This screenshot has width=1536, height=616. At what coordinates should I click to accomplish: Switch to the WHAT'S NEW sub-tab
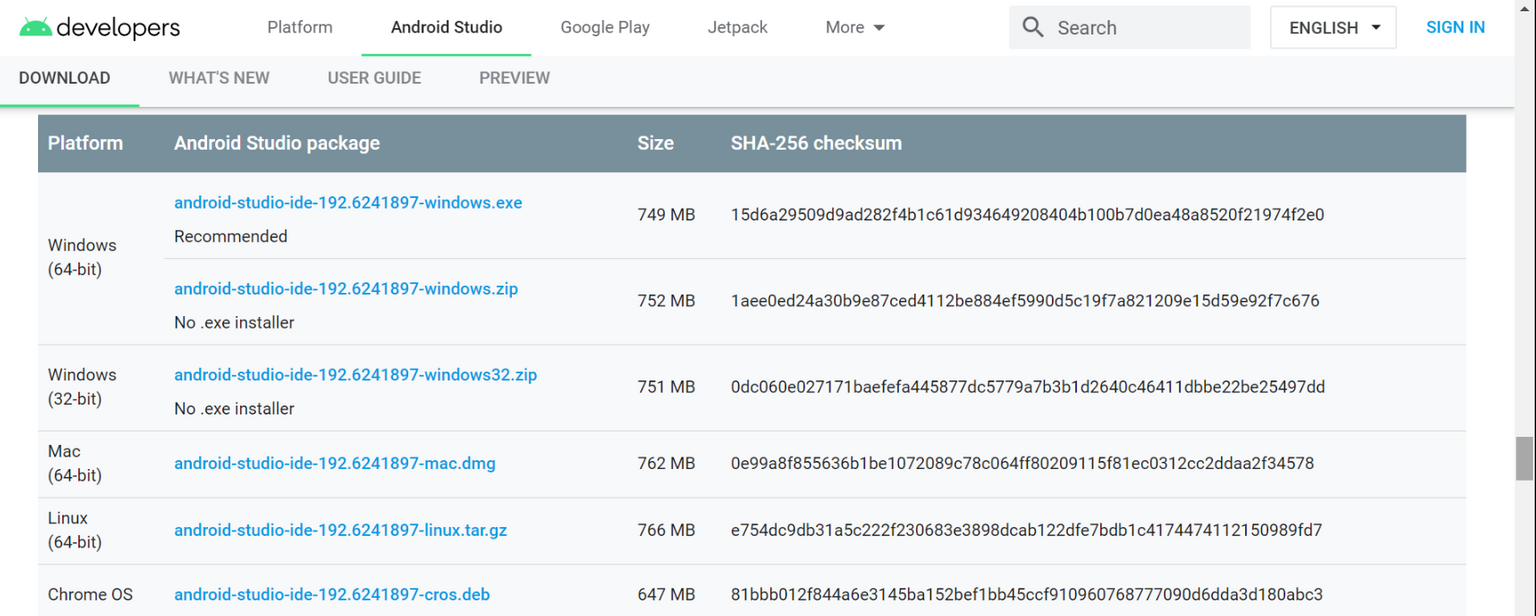[x=219, y=78]
